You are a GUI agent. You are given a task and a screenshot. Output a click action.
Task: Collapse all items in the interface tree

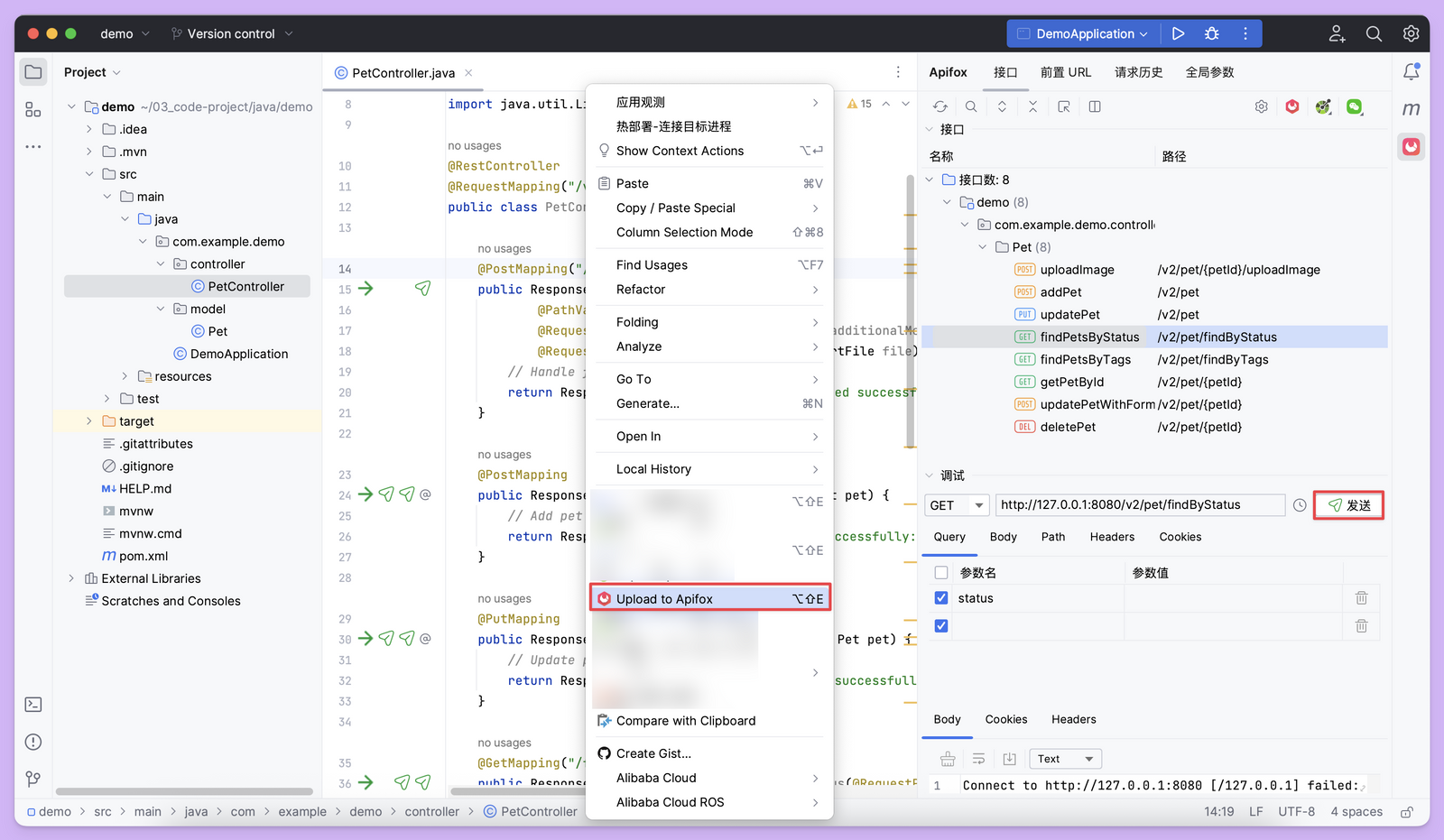click(x=1032, y=106)
